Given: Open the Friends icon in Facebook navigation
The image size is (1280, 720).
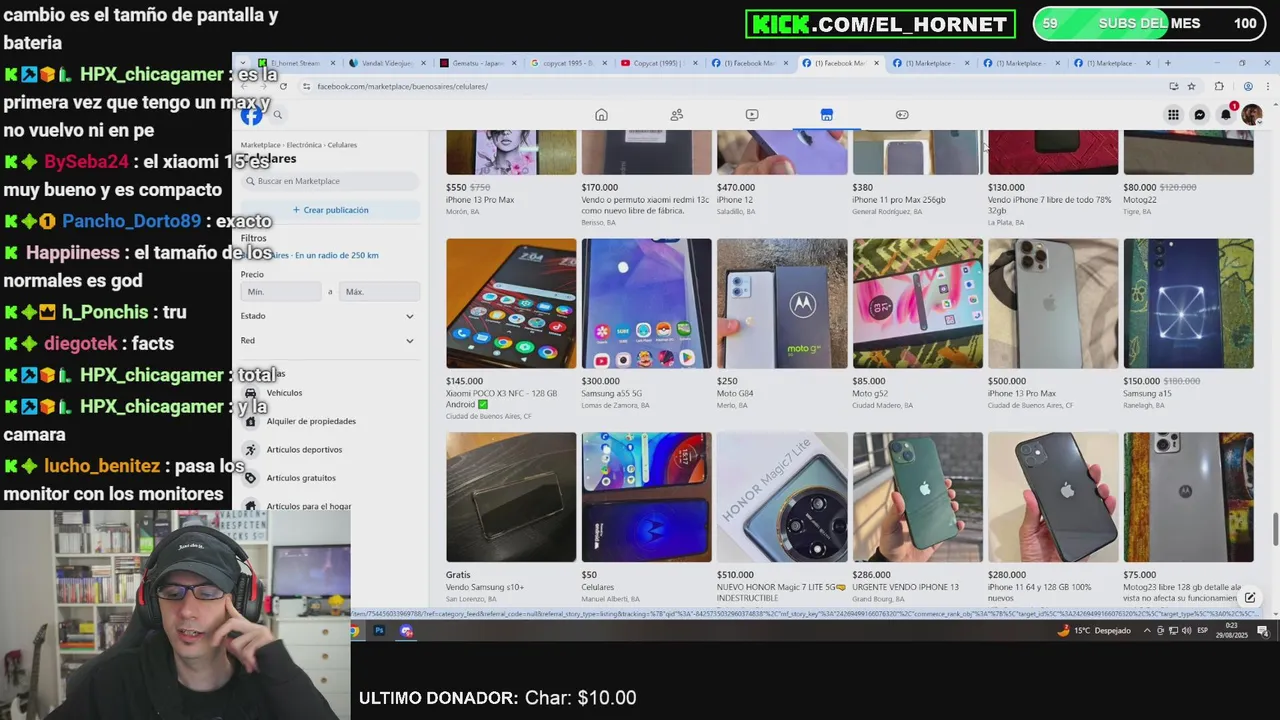Looking at the screenshot, I should click(677, 115).
